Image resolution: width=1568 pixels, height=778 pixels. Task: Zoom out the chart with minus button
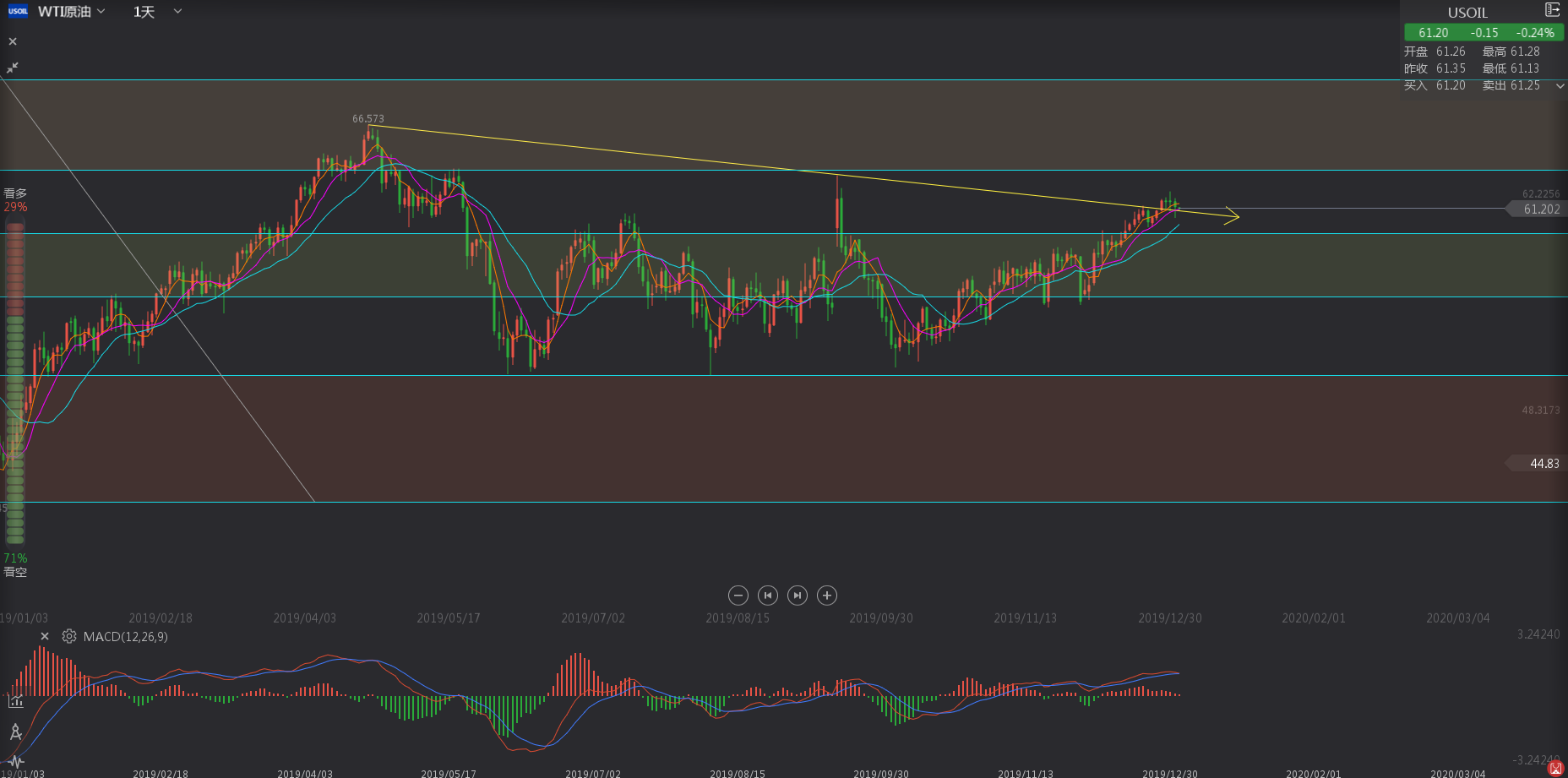[x=738, y=596]
